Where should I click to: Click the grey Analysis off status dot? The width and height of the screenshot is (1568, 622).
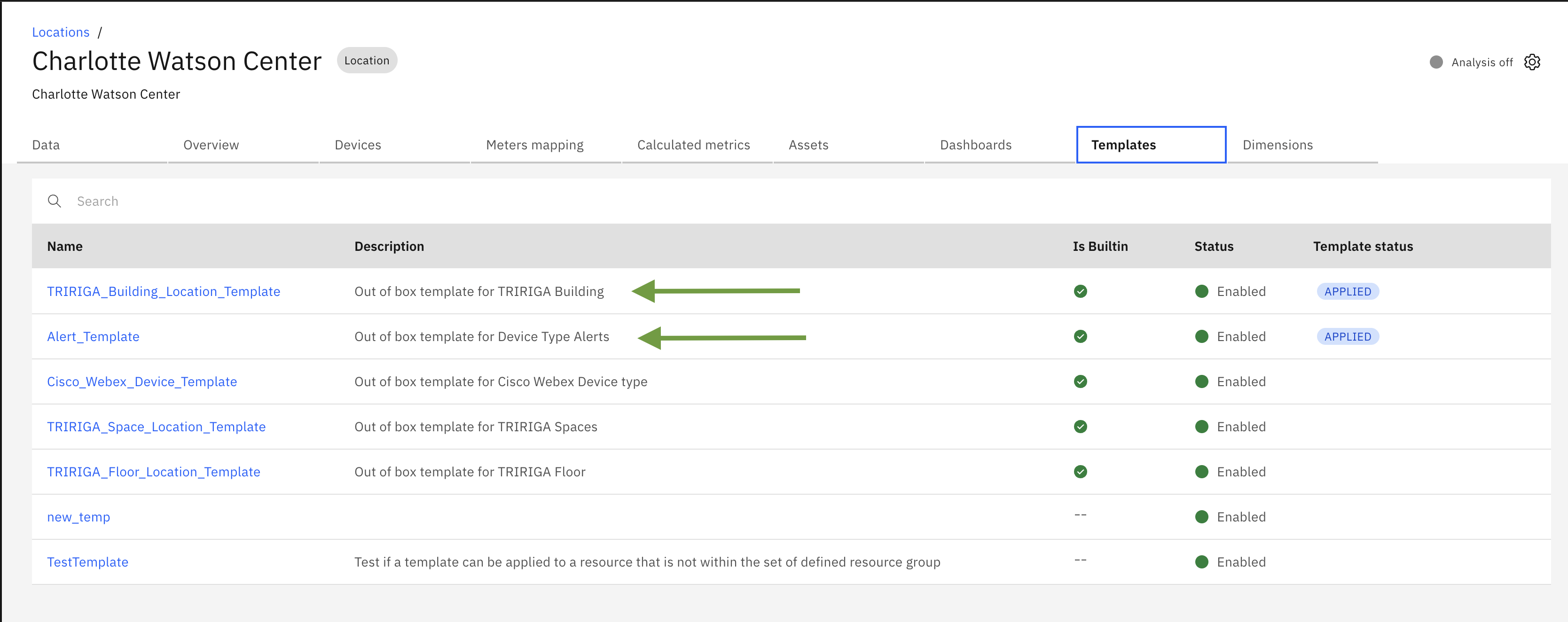tap(1436, 62)
